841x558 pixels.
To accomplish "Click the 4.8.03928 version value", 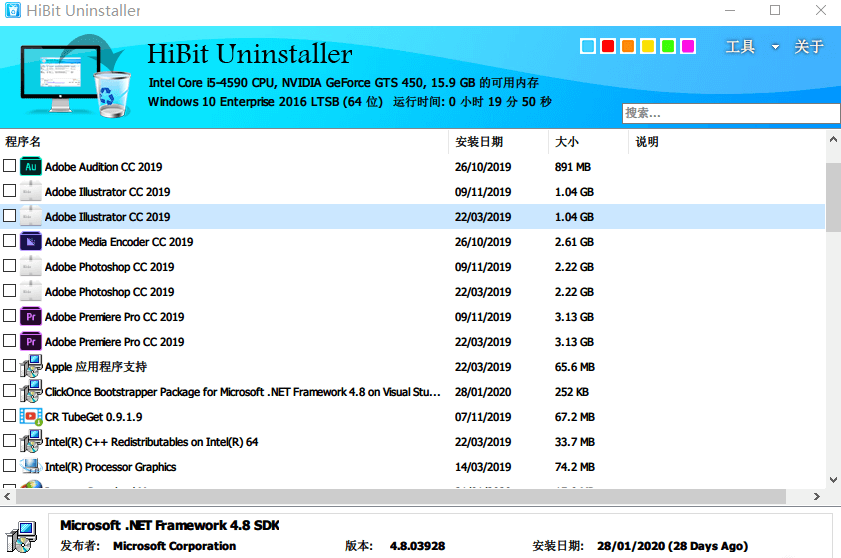I will click(x=417, y=546).
